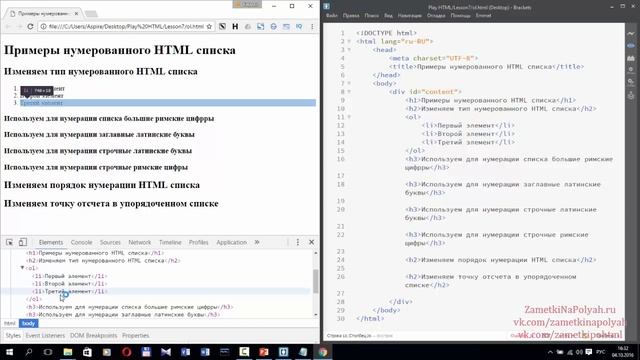Viewport: 640px width, 360px height.
Task: Open the Application tab in DevTools
Action: [231, 242]
